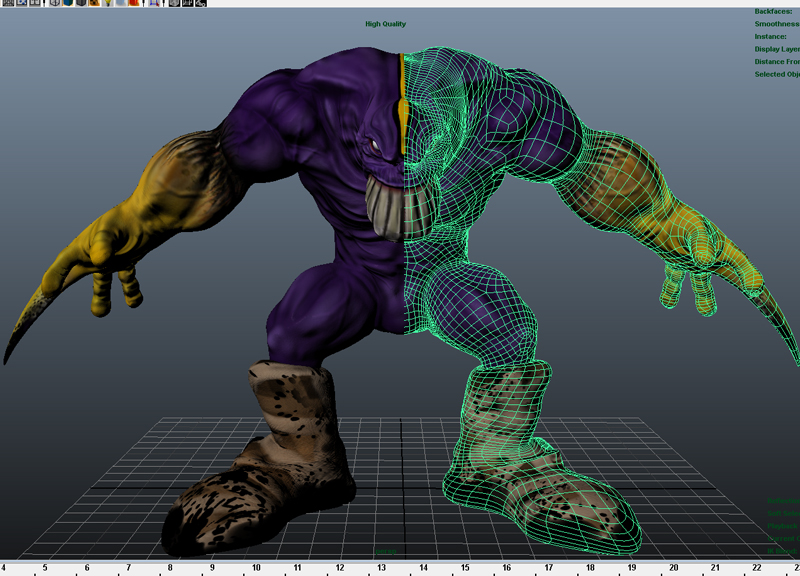This screenshot has width=800, height=576.
Task: Click the wireframe cube shading icon
Action: pyautogui.click(x=55, y=3)
